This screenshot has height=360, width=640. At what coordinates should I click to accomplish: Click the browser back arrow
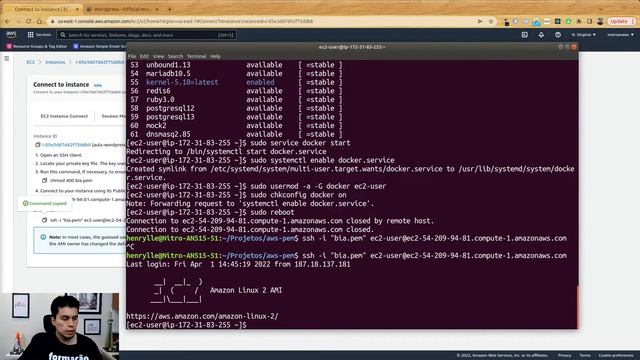7,21
